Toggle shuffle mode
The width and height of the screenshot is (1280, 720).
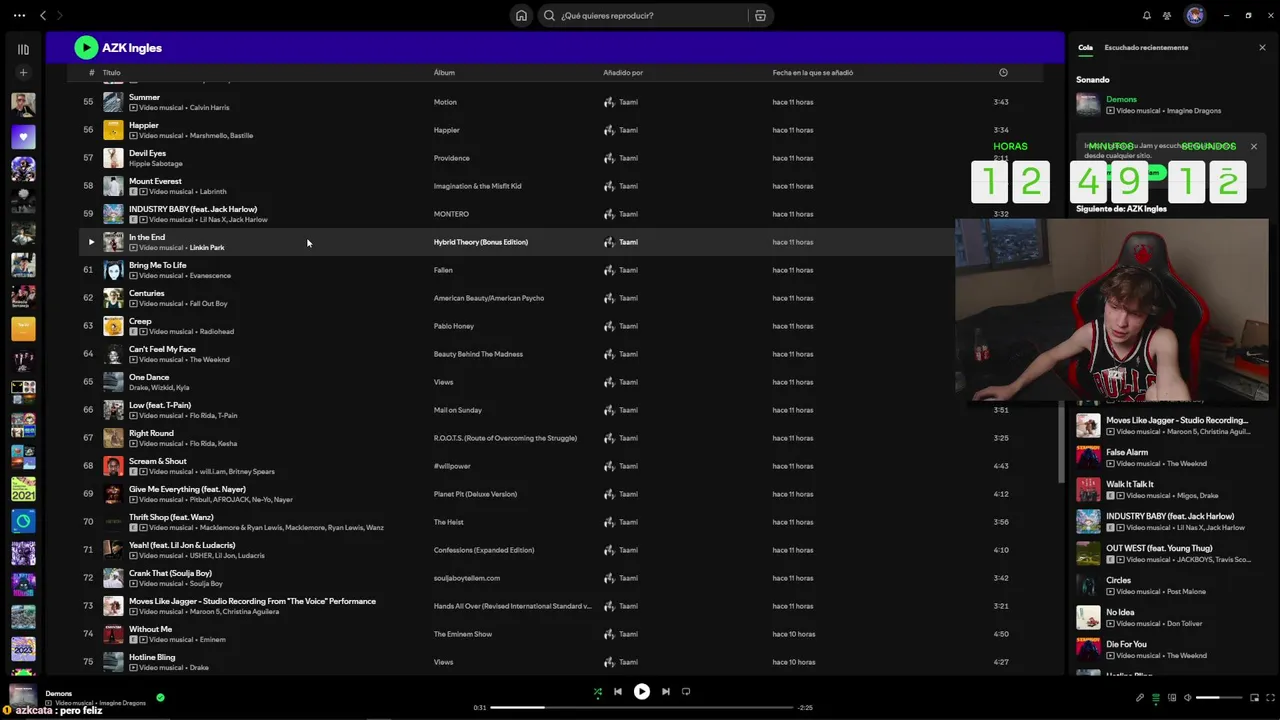coord(598,691)
